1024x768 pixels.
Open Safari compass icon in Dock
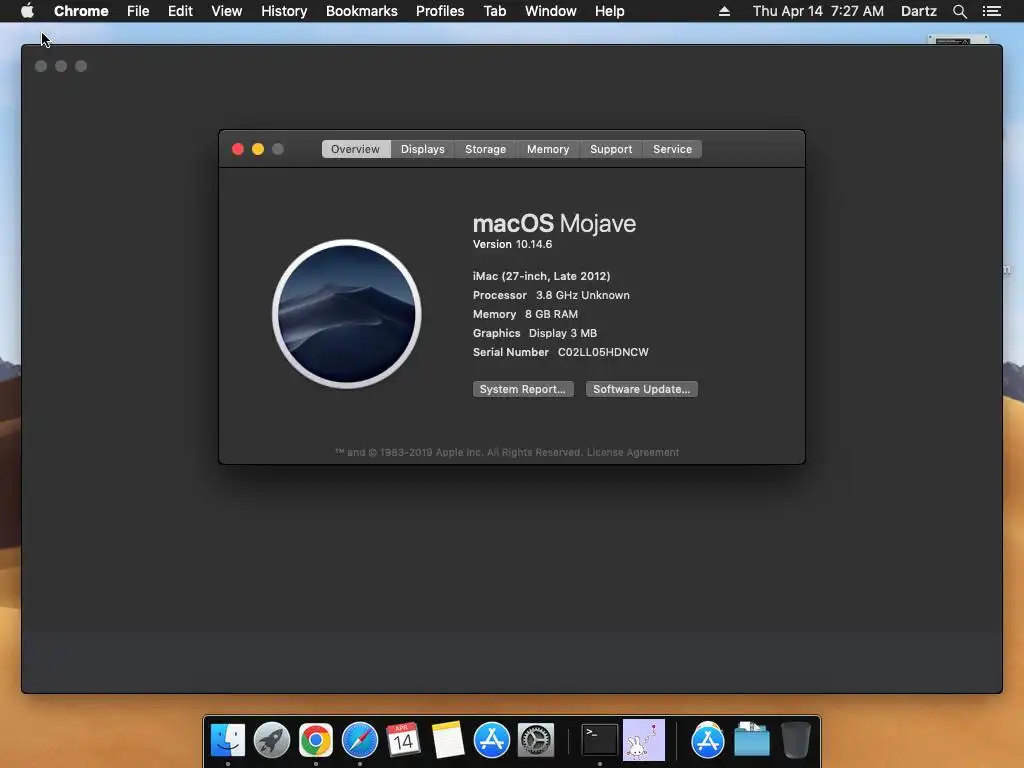[360, 740]
